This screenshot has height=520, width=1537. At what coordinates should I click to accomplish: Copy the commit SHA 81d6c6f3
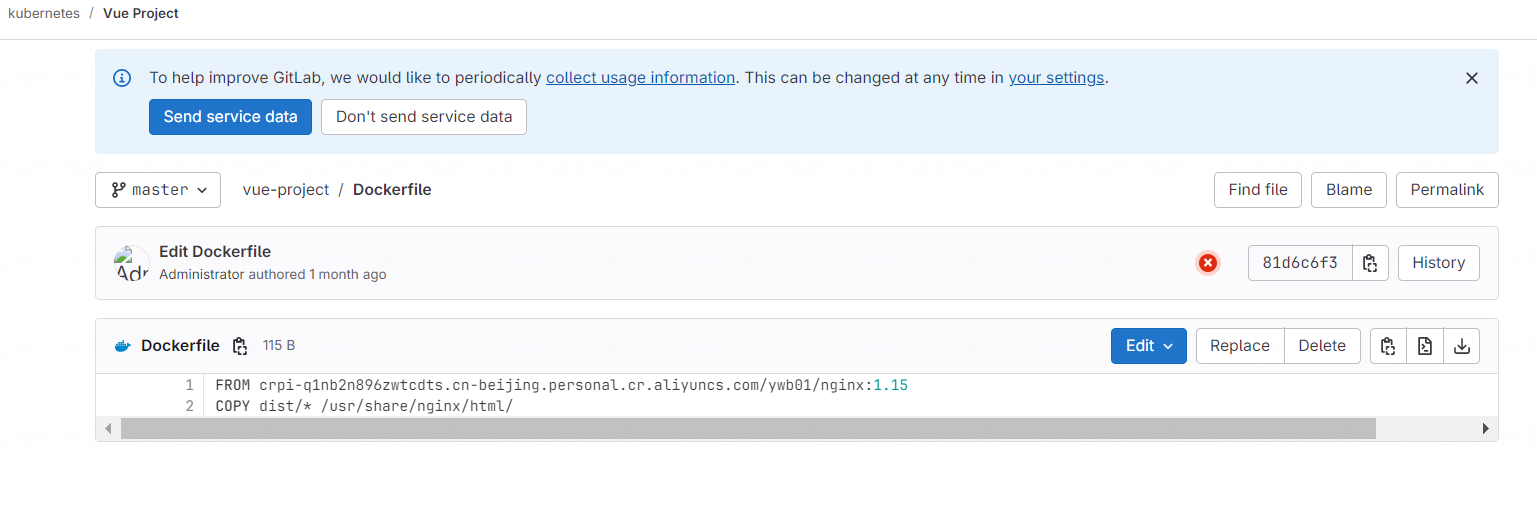point(1370,263)
